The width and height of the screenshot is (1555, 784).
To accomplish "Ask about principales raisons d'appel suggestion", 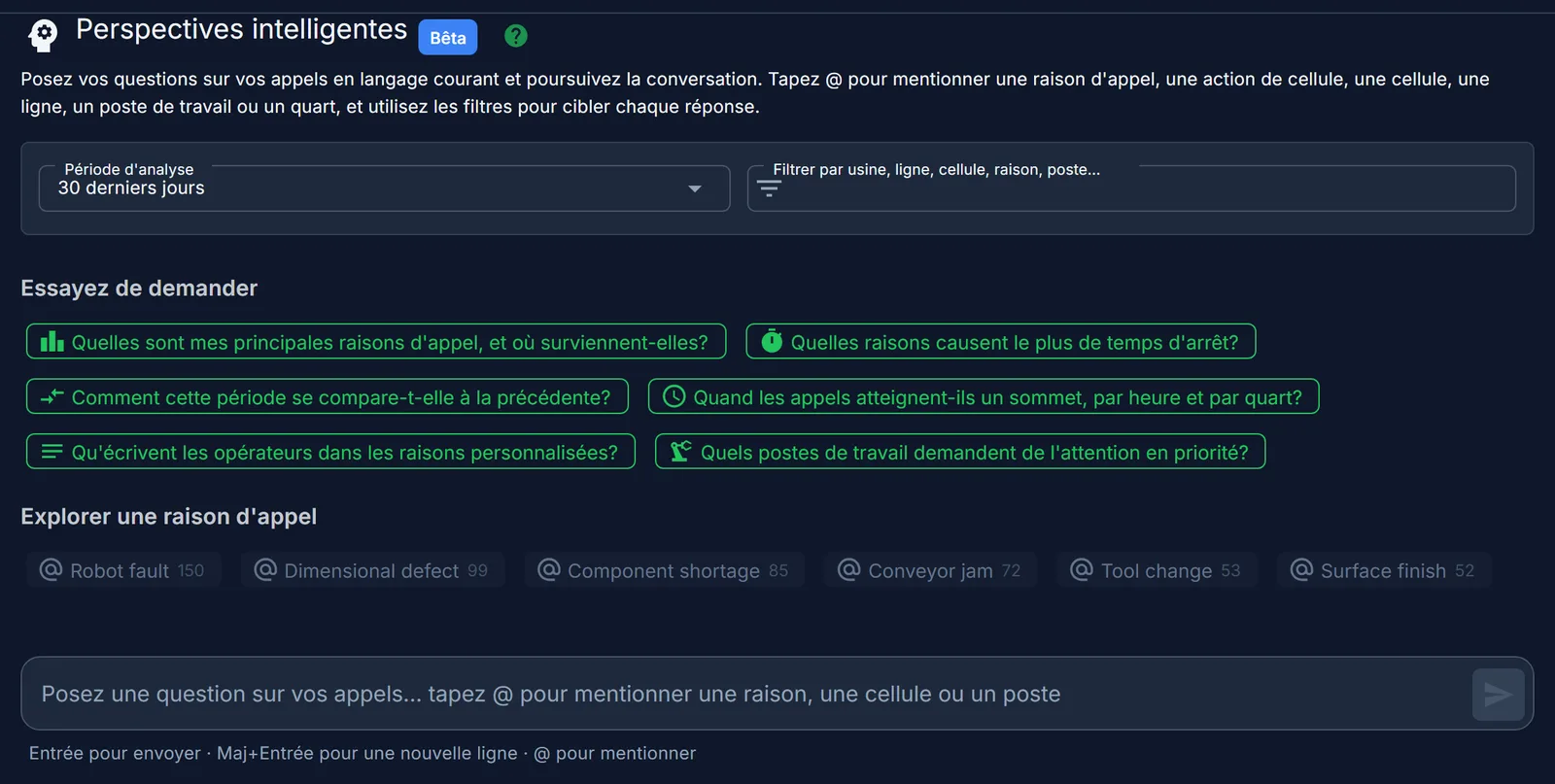I will pyautogui.click(x=376, y=342).
